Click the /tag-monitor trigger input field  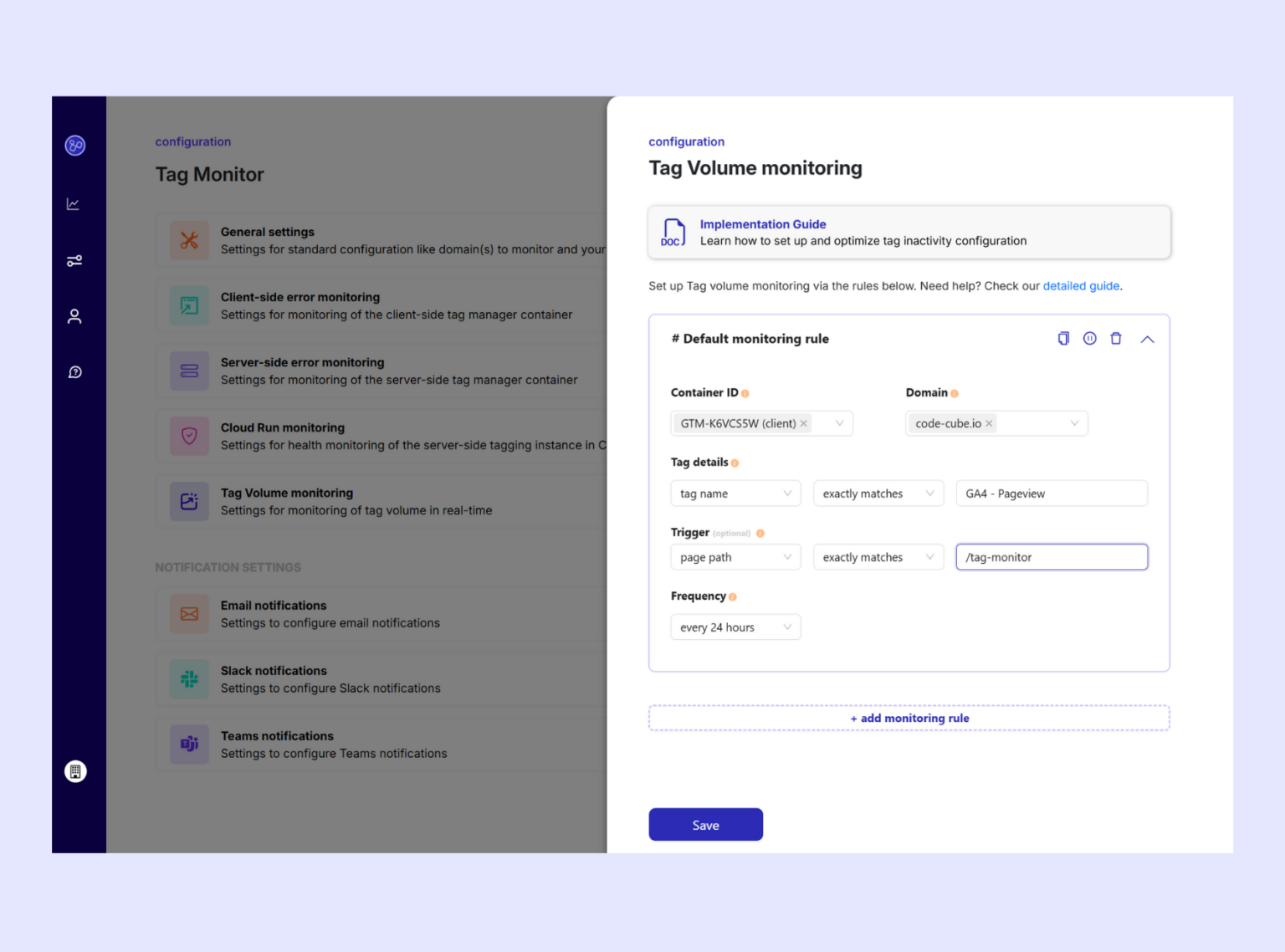click(x=1052, y=557)
